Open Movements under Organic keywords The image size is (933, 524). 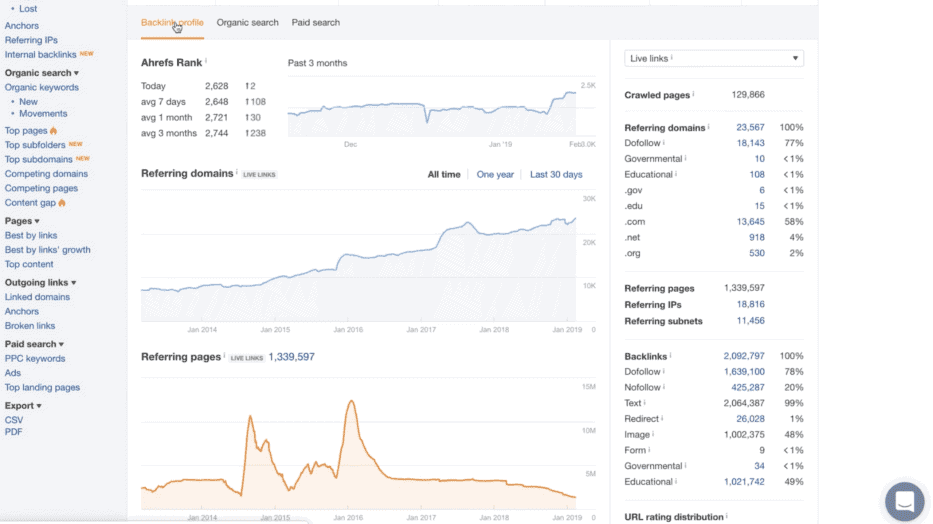43,114
